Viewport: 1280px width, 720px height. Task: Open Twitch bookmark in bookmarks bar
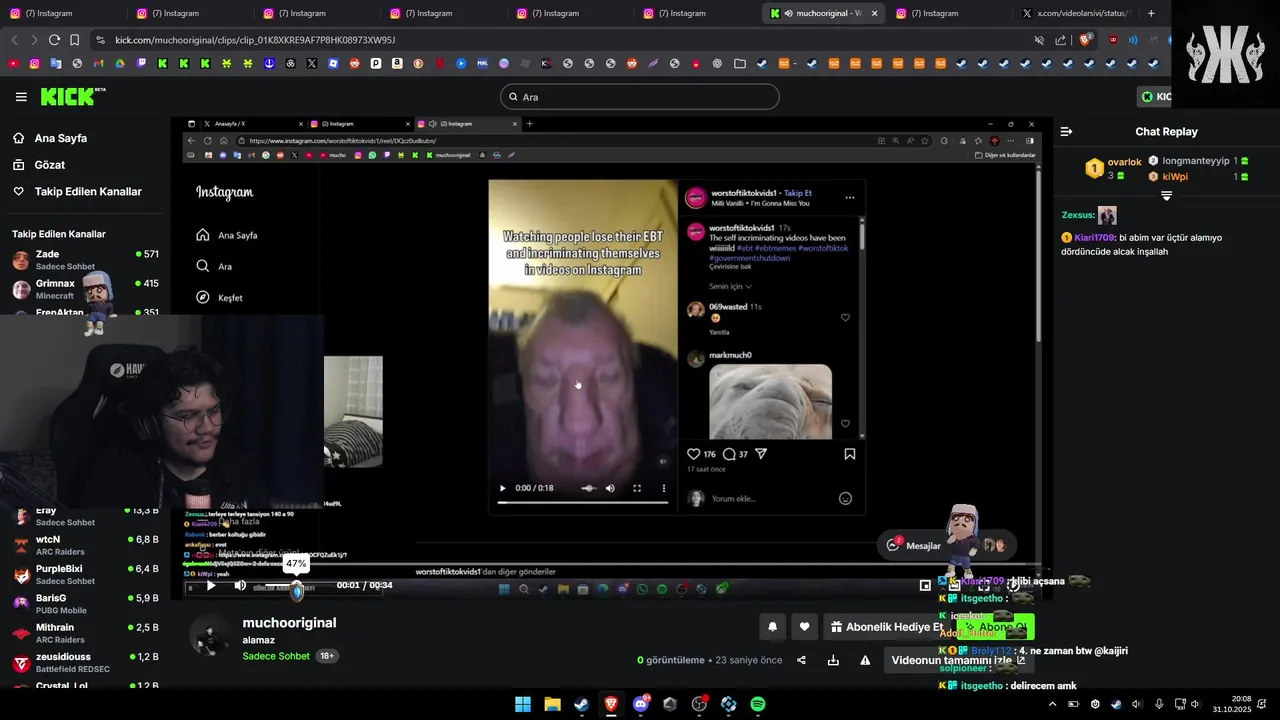tap(141, 63)
